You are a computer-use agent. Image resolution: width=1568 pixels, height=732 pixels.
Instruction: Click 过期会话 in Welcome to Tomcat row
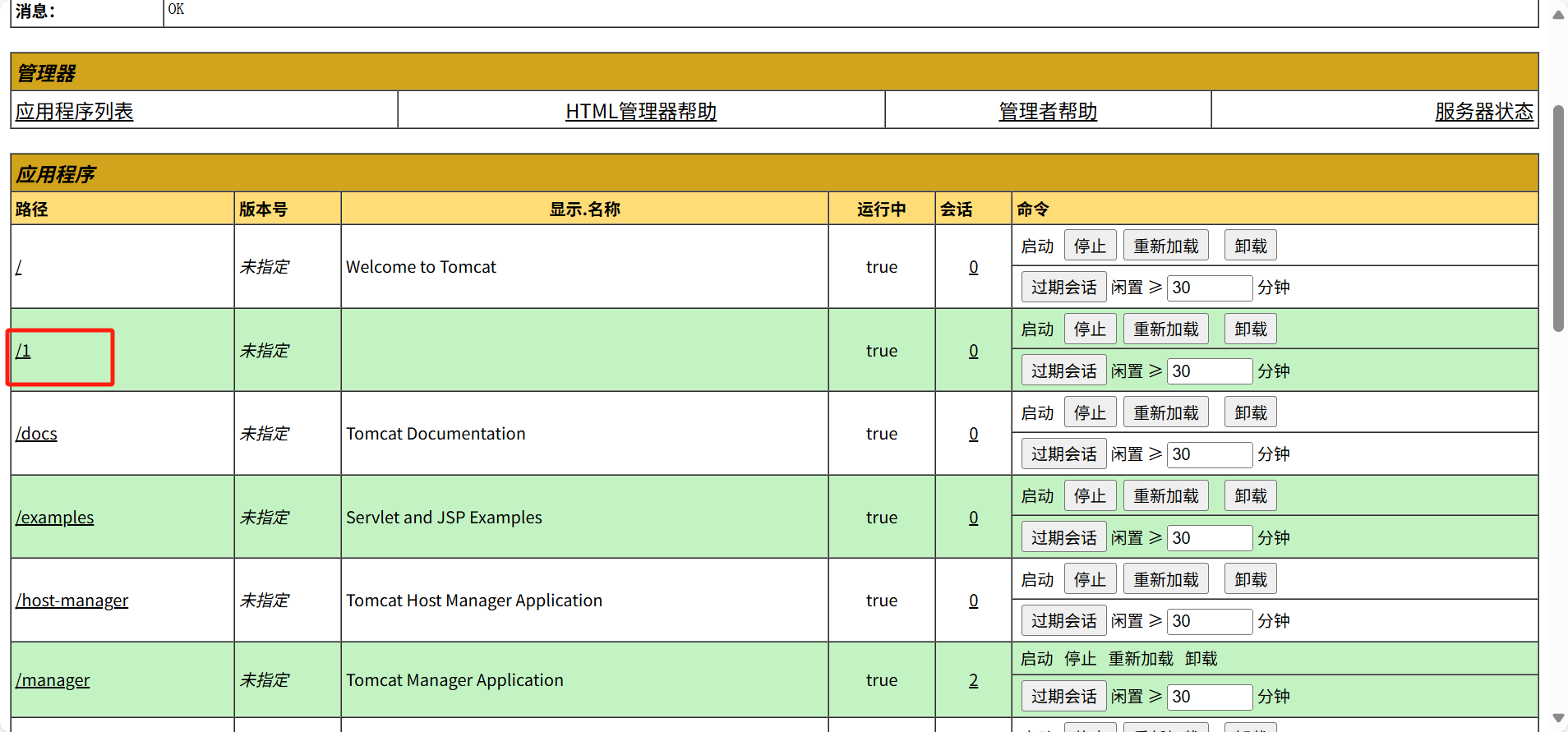pyautogui.click(x=1063, y=288)
